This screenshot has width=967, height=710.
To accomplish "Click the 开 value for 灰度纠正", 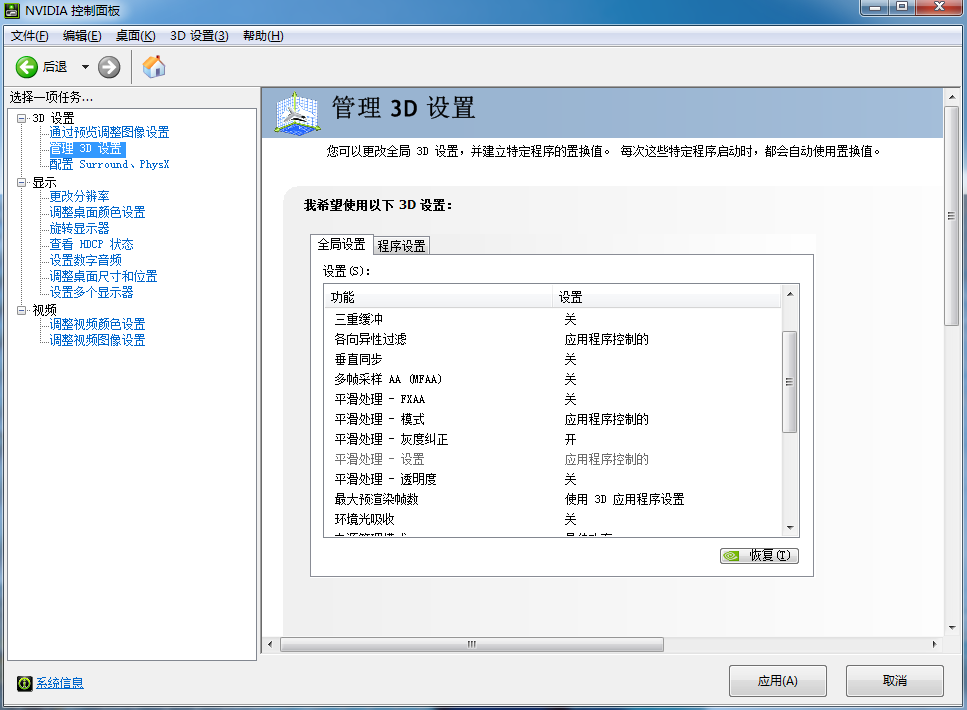I will (x=570, y=439).
